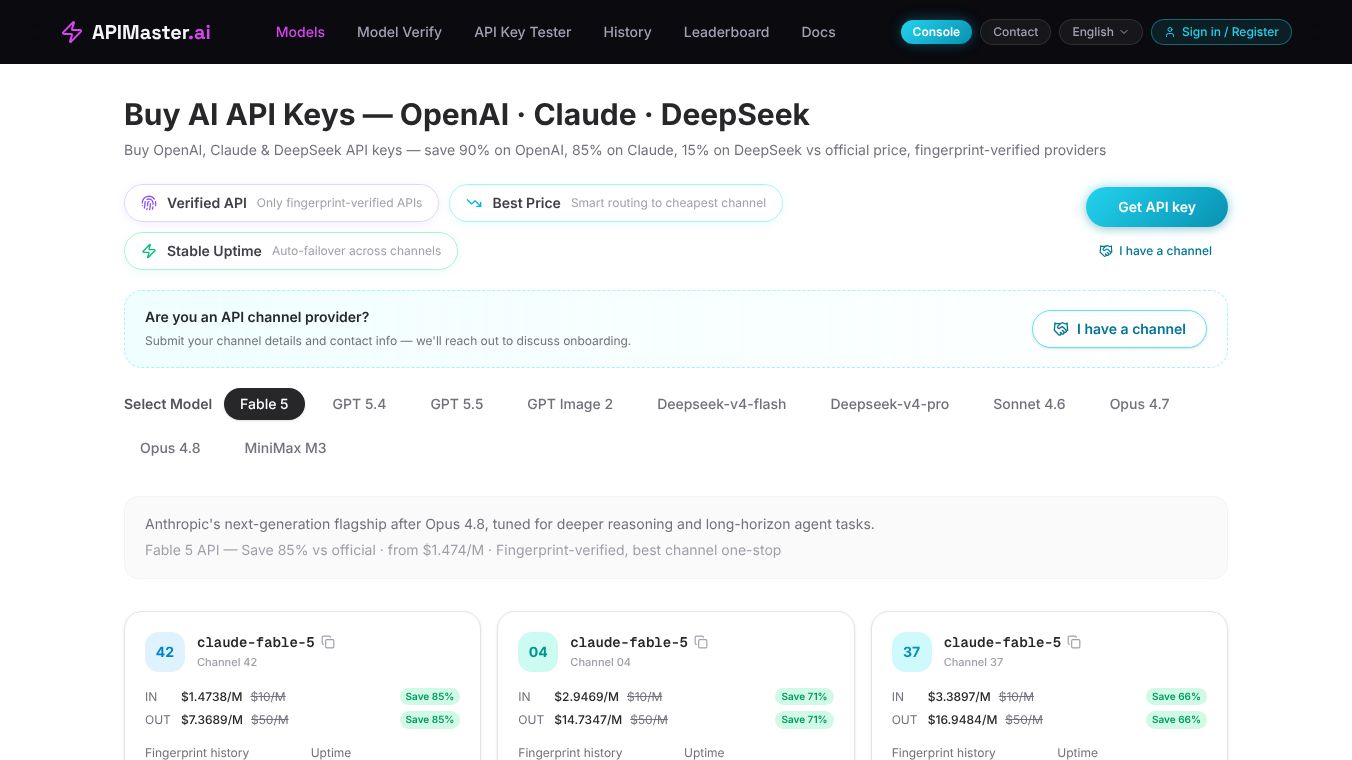Click the 42 channel number badge
Screen dimensions: 1352x760
pyautogui.click(x=165, y=652)
